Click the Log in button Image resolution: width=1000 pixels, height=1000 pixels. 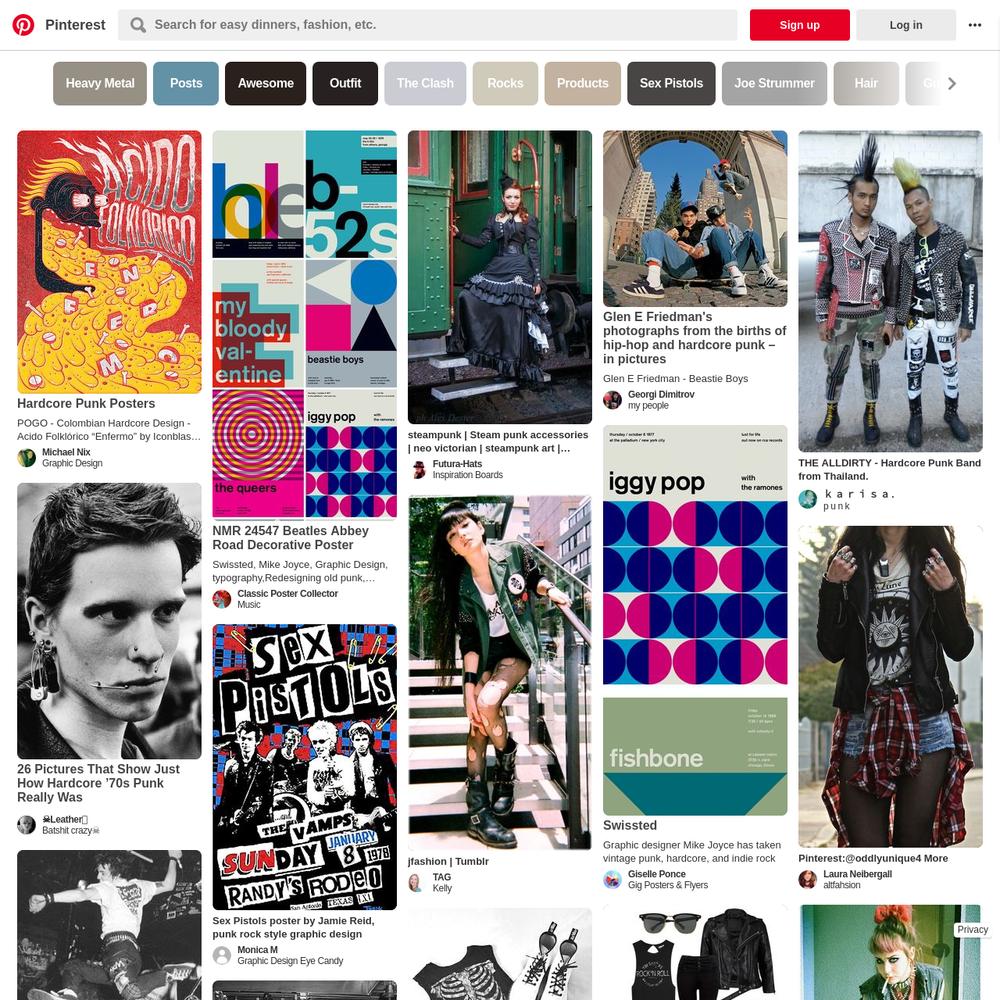[906, 25]
